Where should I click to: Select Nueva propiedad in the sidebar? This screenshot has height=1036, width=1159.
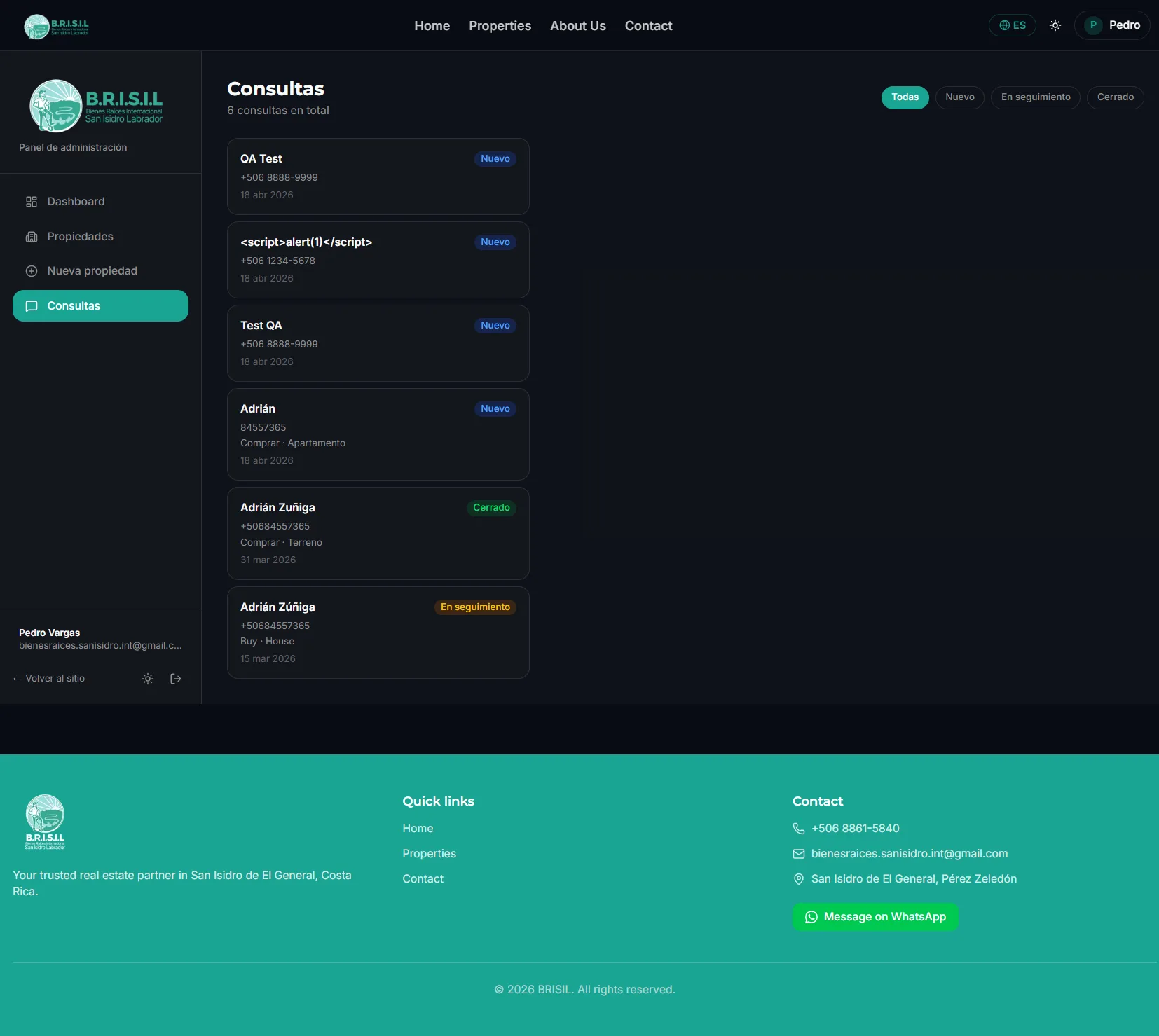(x=100, y=271)
